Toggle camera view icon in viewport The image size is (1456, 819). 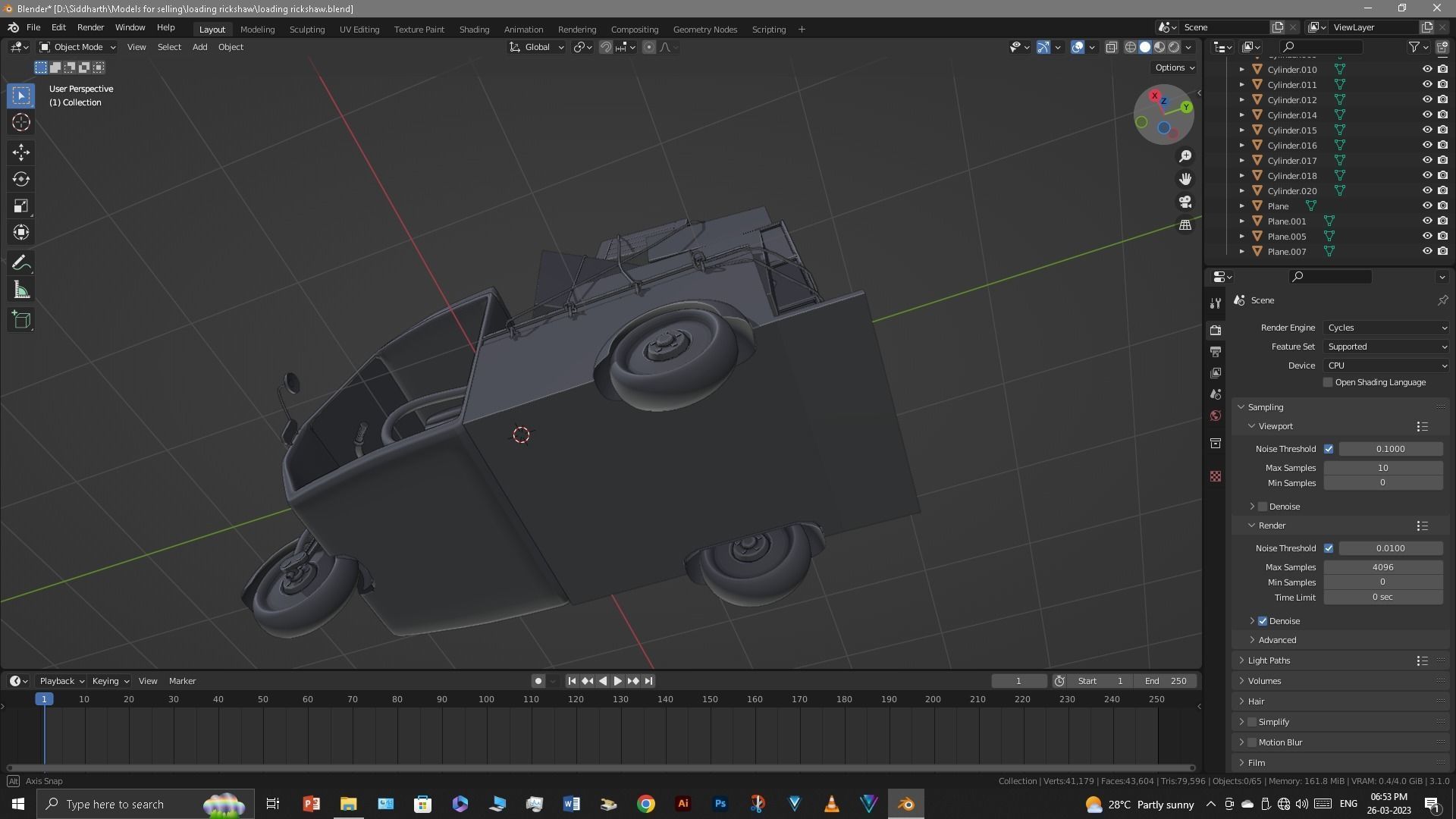point(1185,202)
